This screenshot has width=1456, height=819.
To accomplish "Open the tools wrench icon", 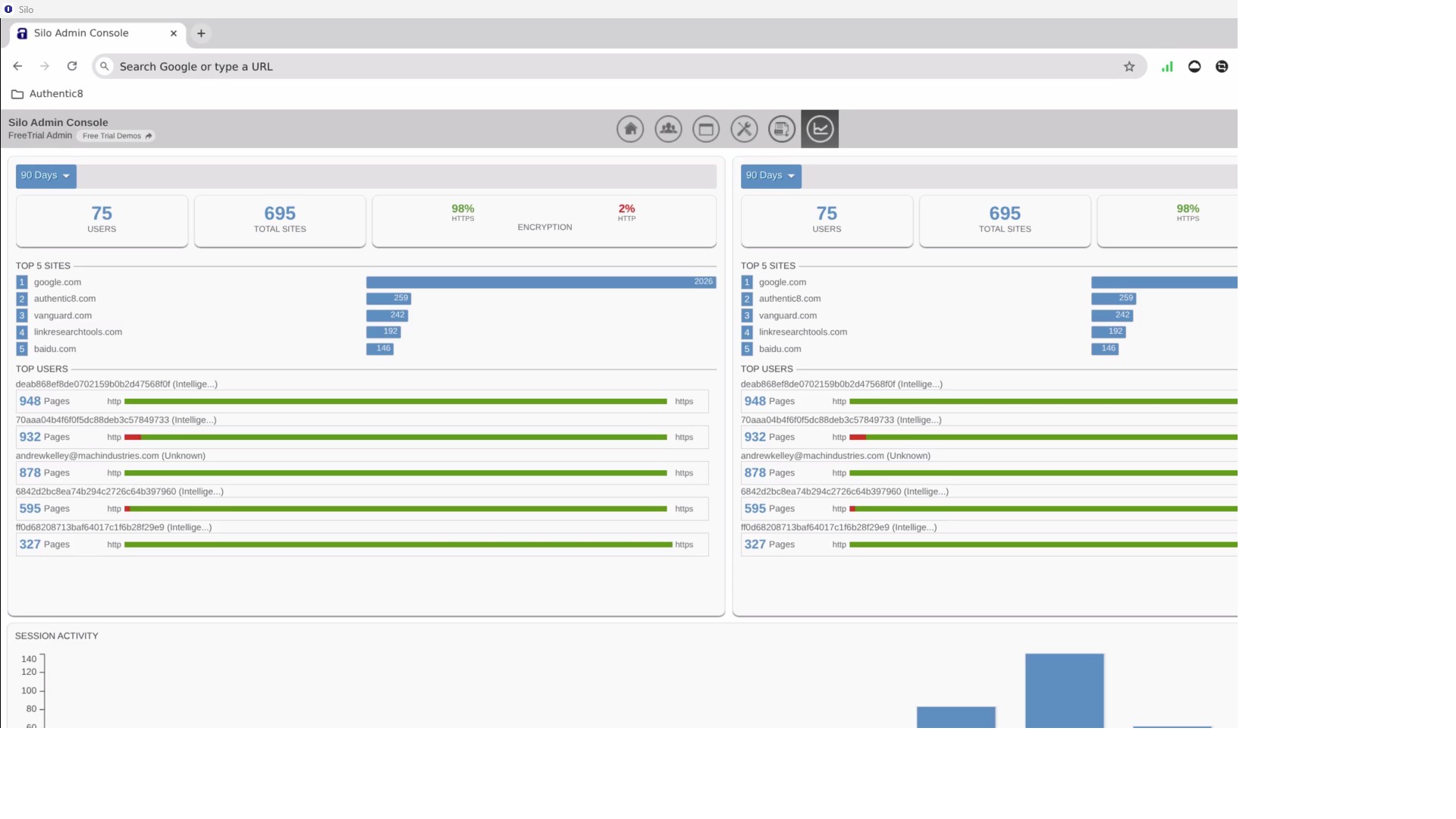I will pyautogui.click(x=743, y=129).
